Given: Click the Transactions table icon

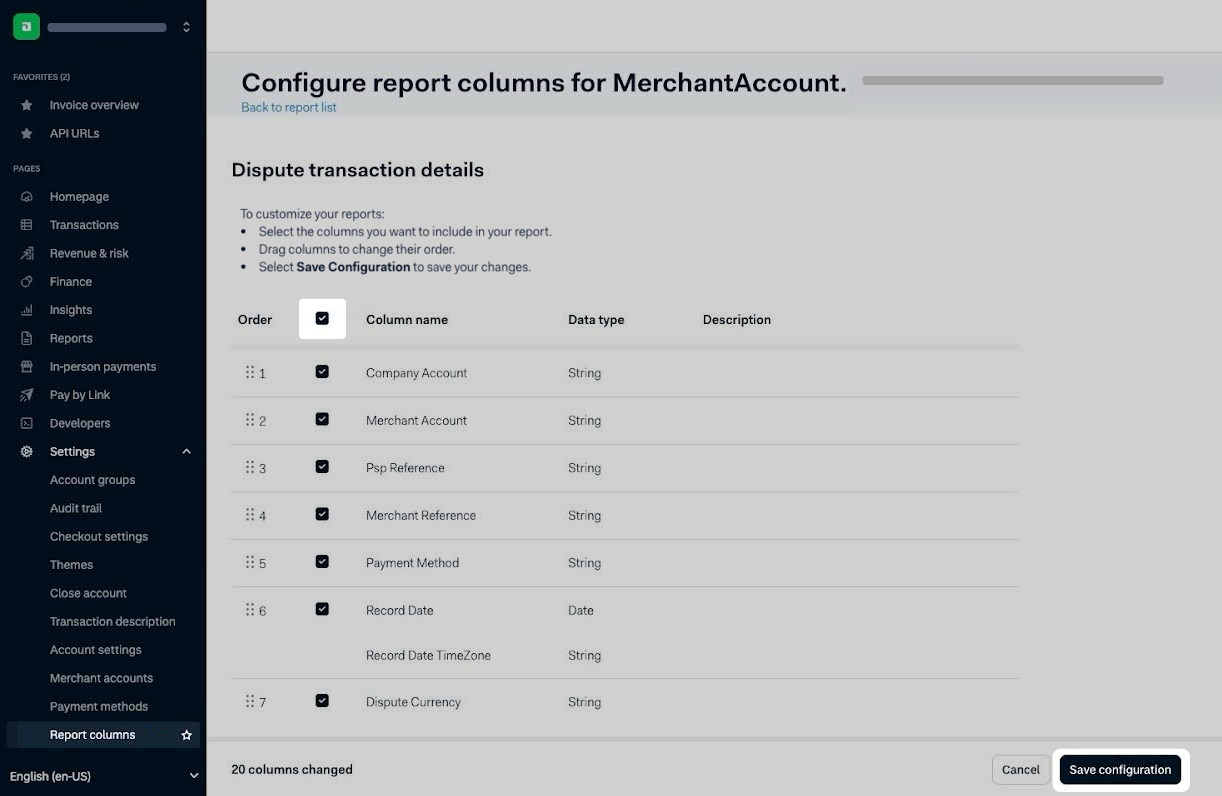Looking at the screenshot, I should [x=27, y=225].
